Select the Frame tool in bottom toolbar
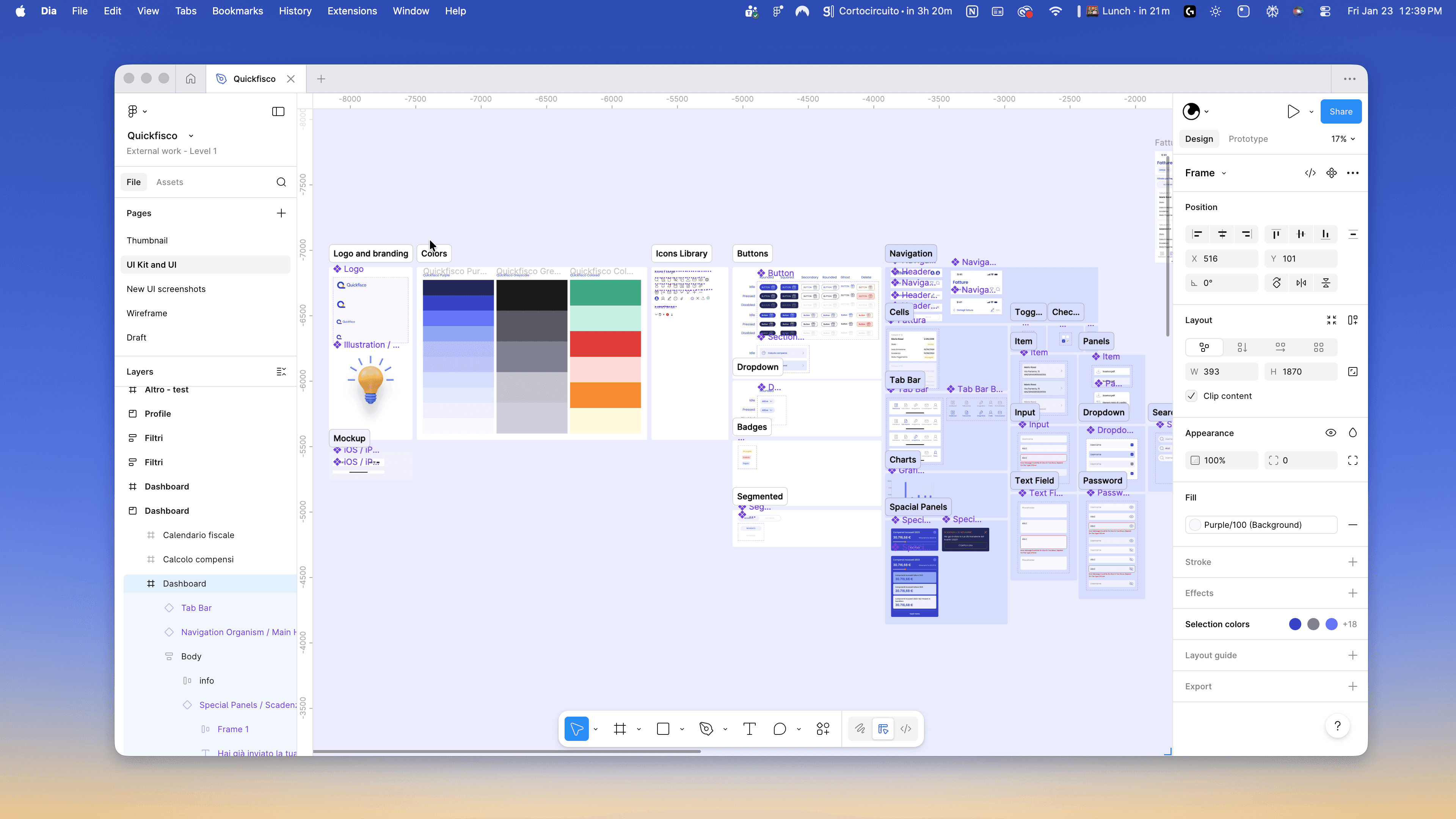 point(620,729)
